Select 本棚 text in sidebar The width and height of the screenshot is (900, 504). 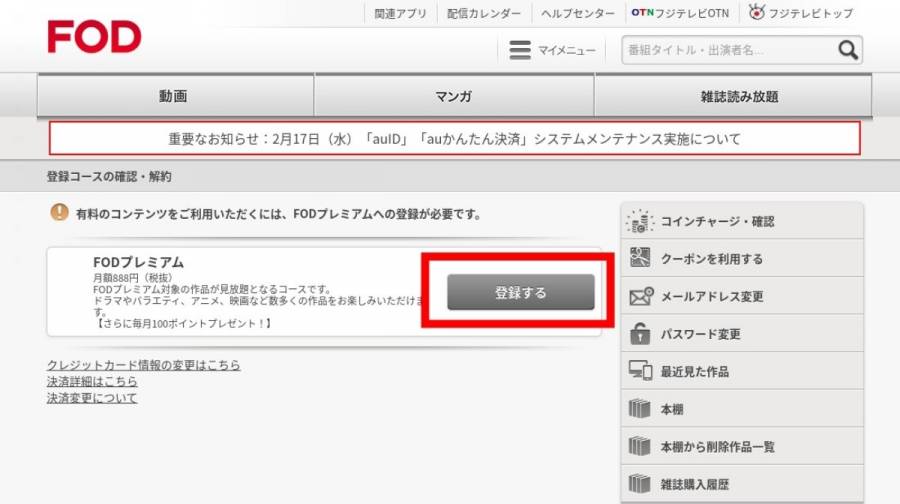[x=672, y=409]
